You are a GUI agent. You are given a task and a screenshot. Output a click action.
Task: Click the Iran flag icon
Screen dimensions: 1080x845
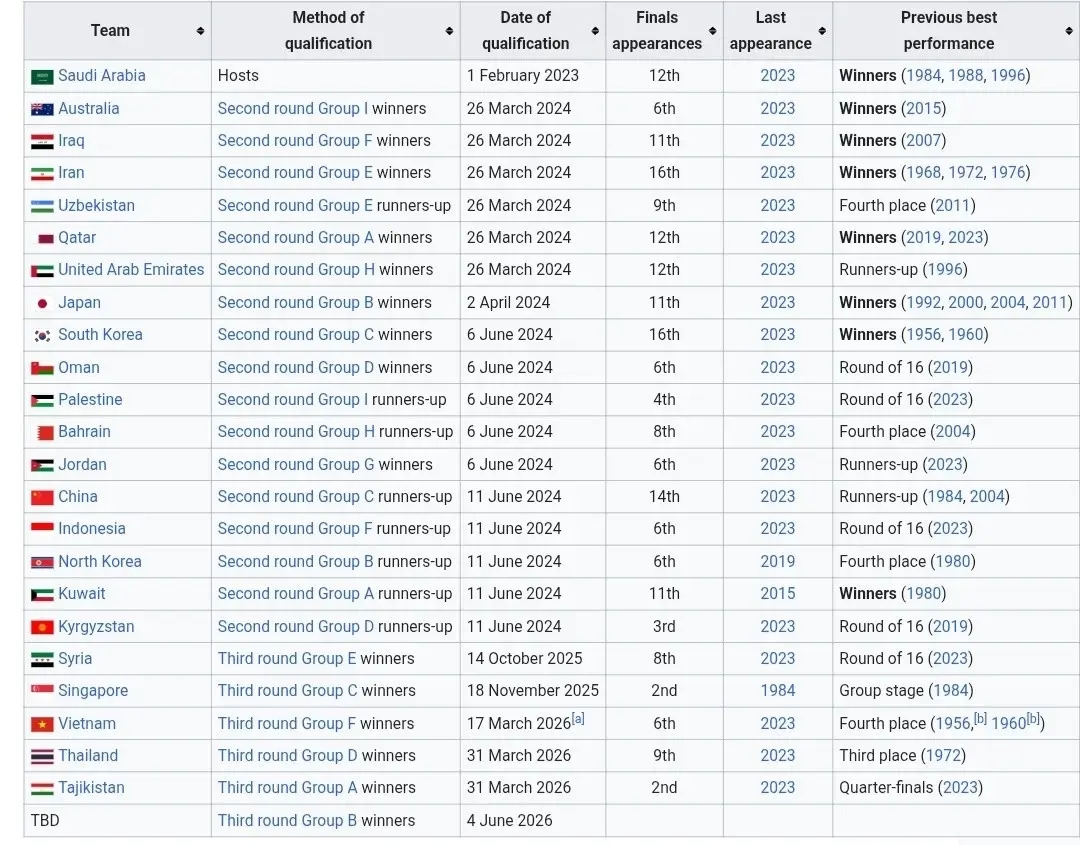pos(42,174)
